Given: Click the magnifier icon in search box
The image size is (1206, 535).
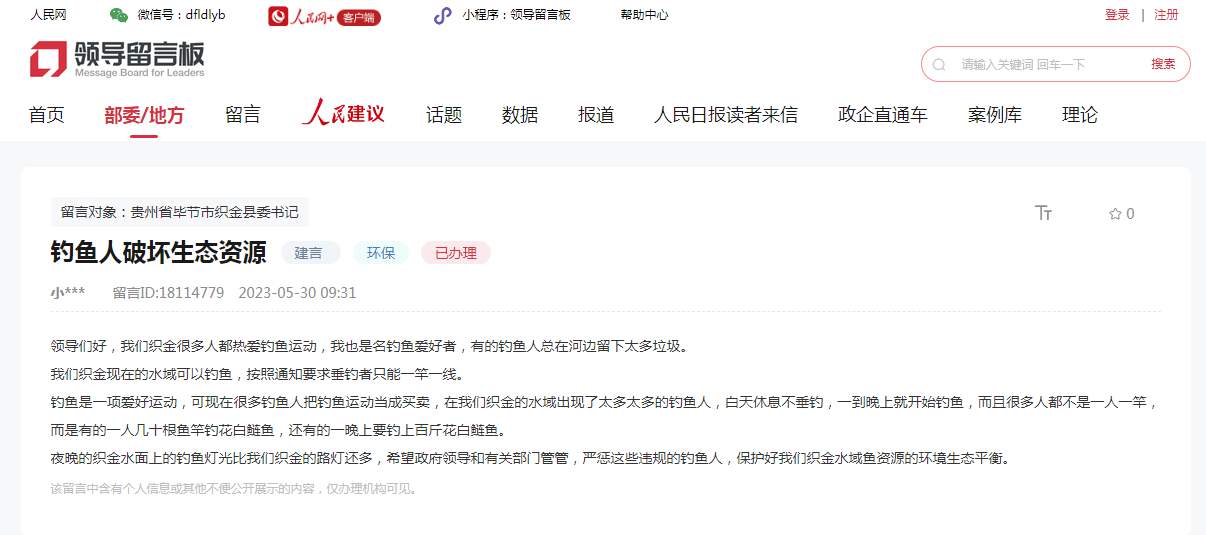Looking at the screenshot, I should 939,64.
